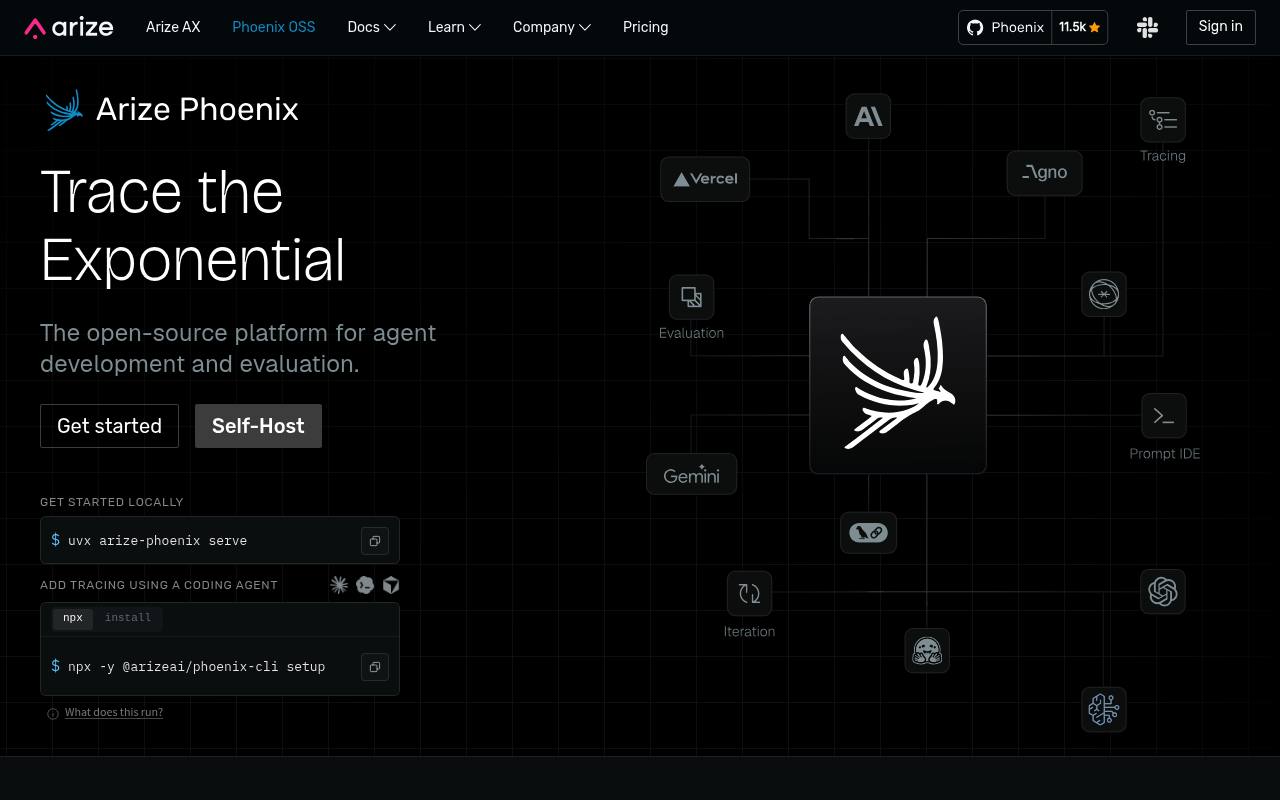Click the OpenAI integration icon
This screenshot has width=1280, height=800.
(1163, 591)
